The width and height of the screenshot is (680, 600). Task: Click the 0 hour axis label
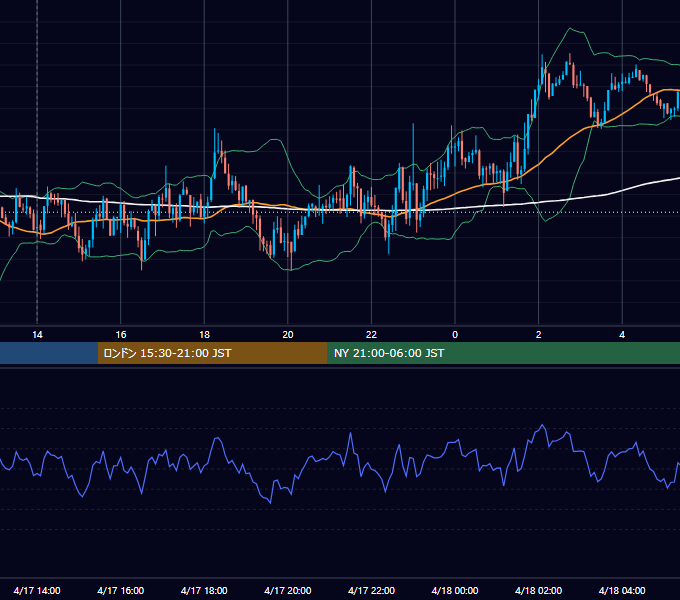(455, 335)
